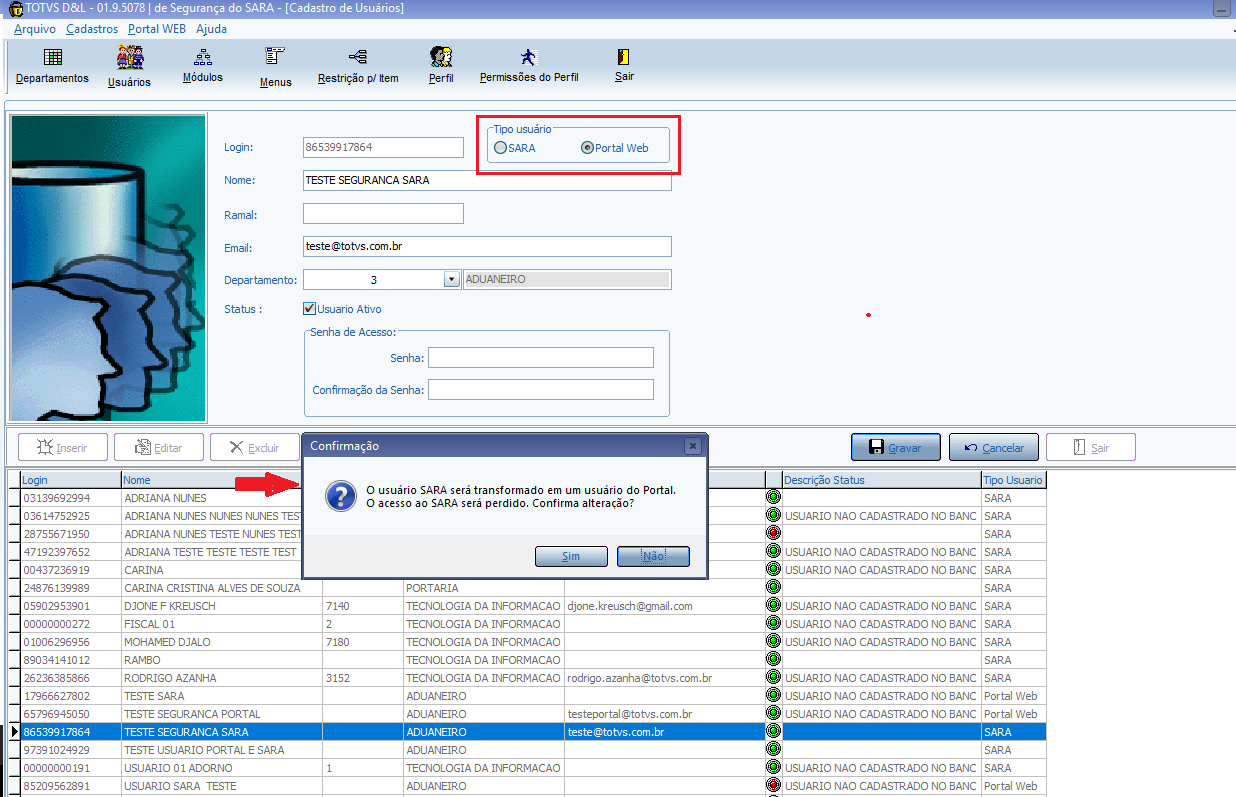Click into the Ramal field
Image resolution: width=1236 pixels, height=797 pixels.
383,213
